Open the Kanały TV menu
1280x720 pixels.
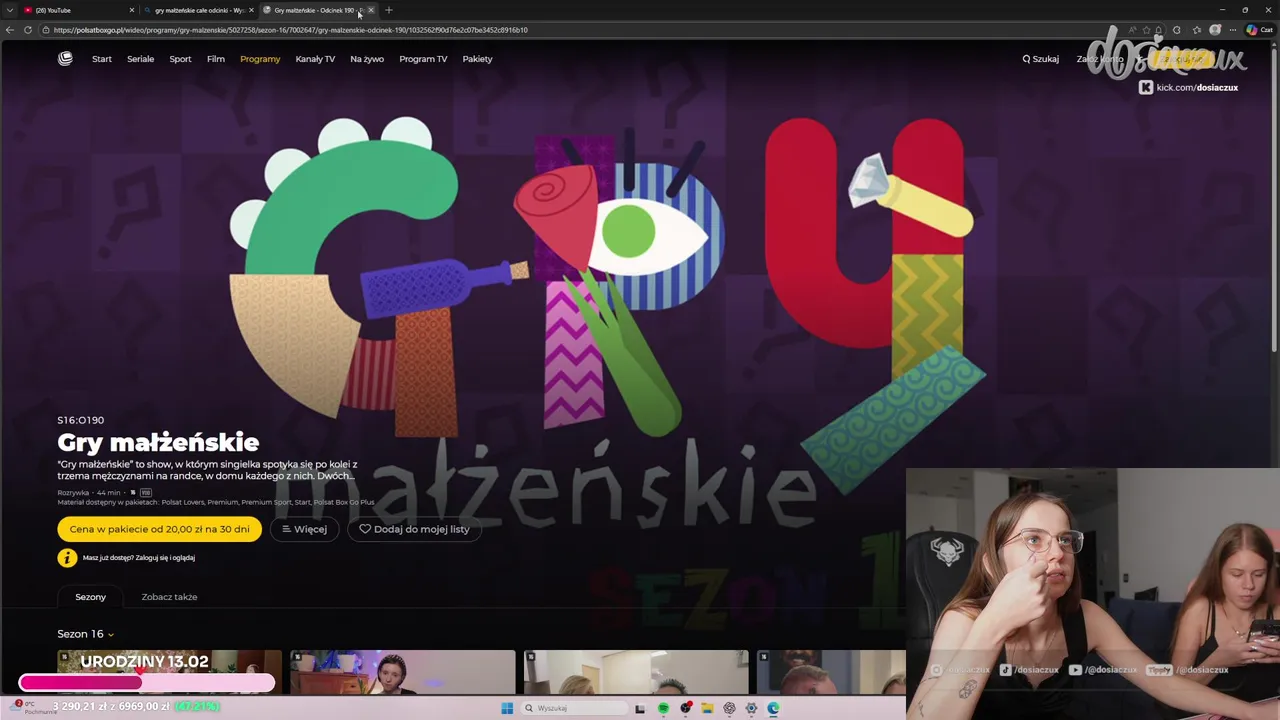(x=315, y=59)
